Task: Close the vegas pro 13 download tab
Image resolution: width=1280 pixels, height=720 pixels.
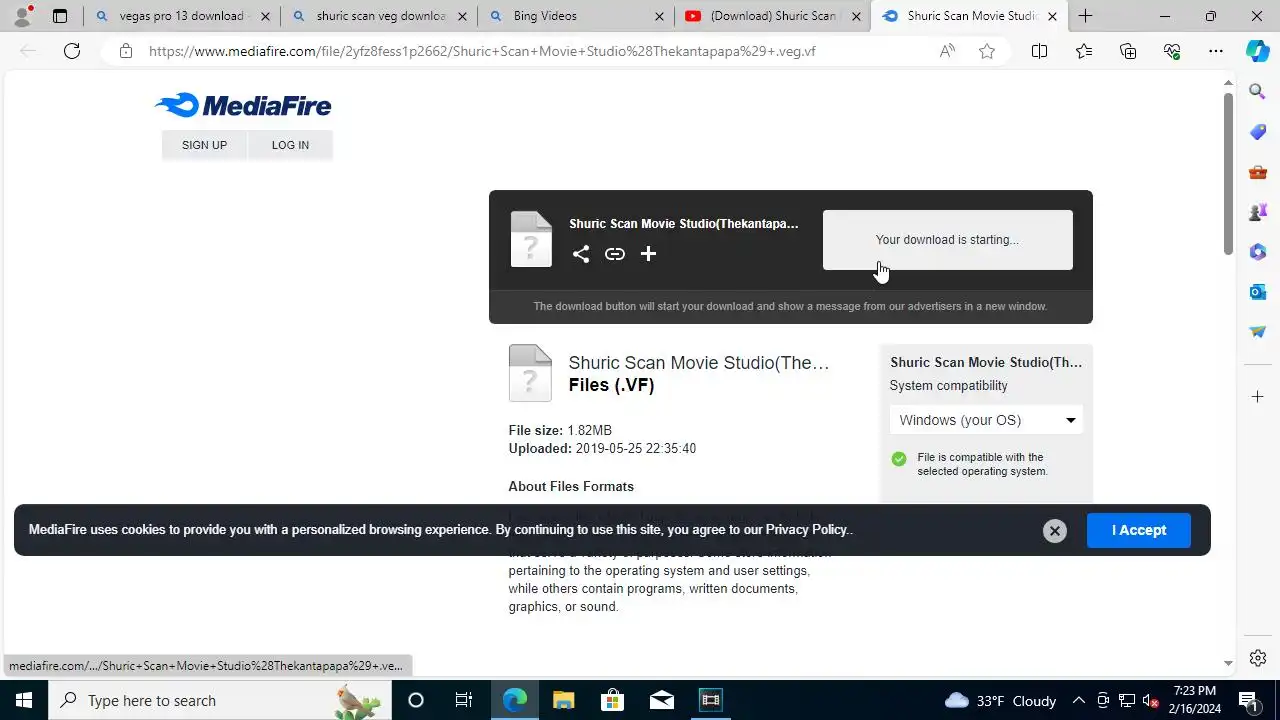Action: click(x=265, y=16)
